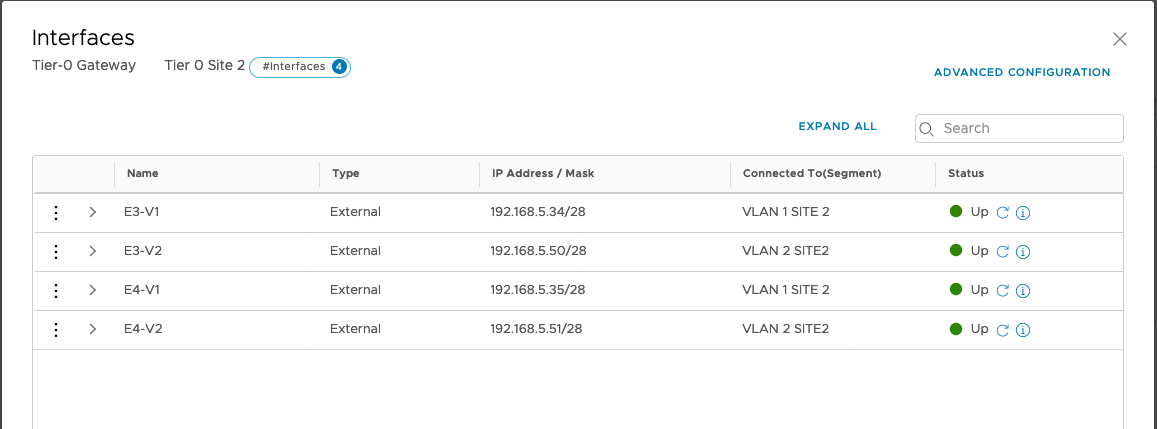Show status info for interface E3-V2
This screenshot has height=429, width=1157.
(1023, 251)
